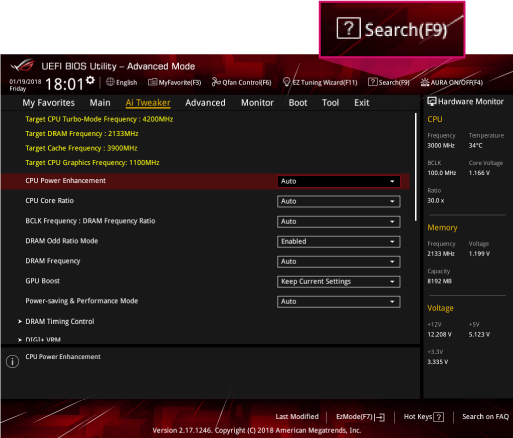Click the Search(F9) question mark icon
The height and width of the screenshot is (438, 513).
pos(373,82)
